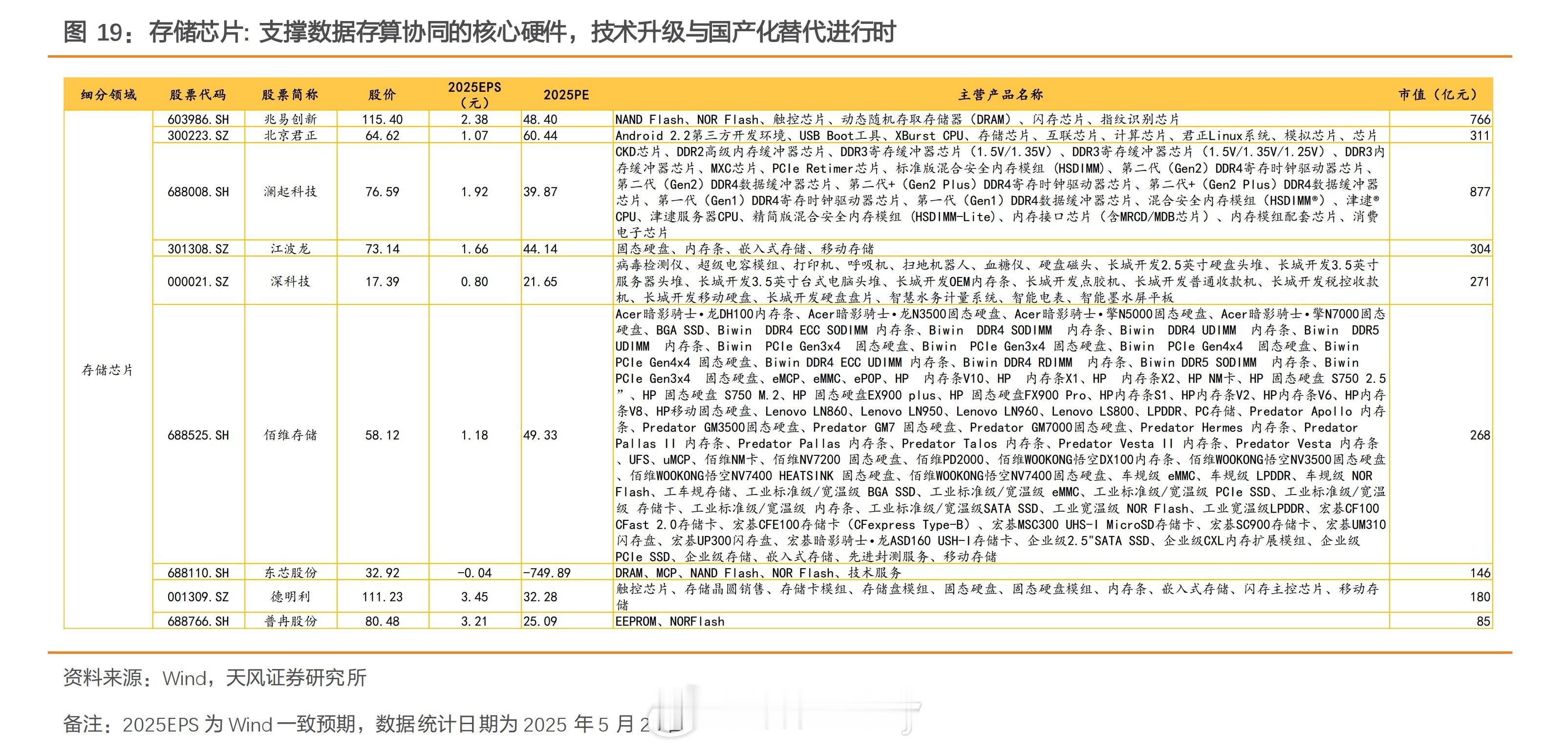The height and width of the screenshot is (754, 1568).
Task: Click the price value 115.40
Action: click(382, 119)
